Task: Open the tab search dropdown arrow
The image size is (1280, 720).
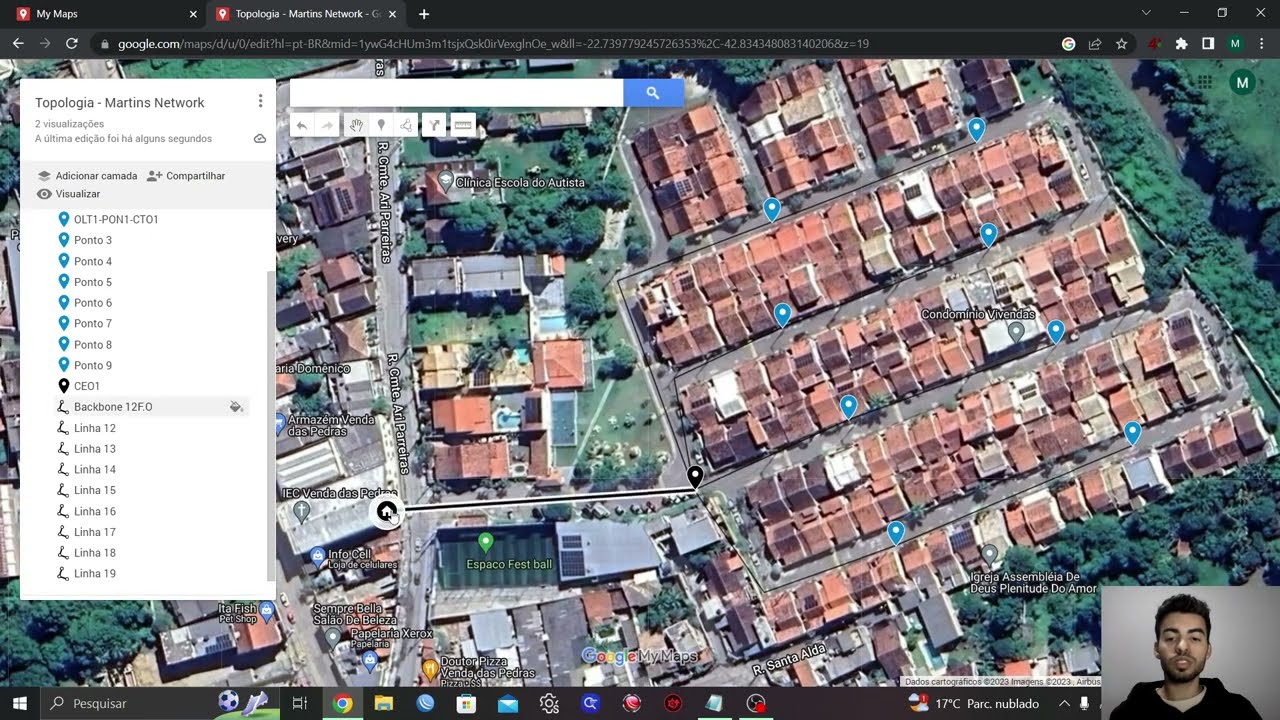Action: 1146,13
